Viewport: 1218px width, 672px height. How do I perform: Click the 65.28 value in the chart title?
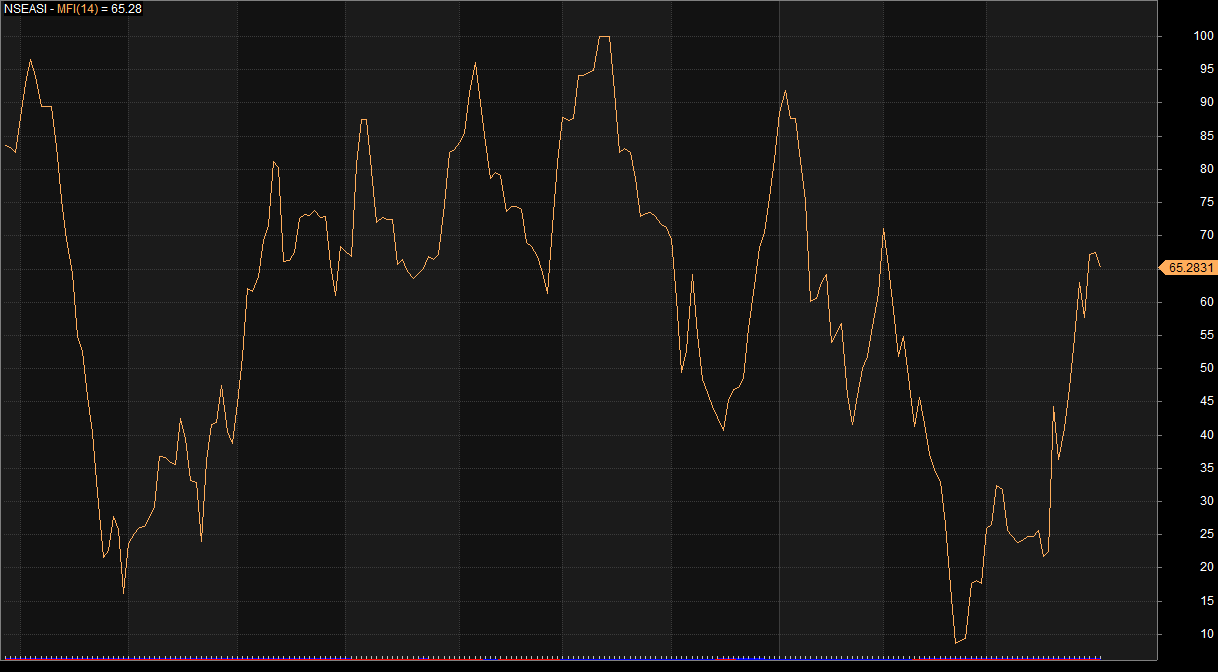[x=126, y=8]
